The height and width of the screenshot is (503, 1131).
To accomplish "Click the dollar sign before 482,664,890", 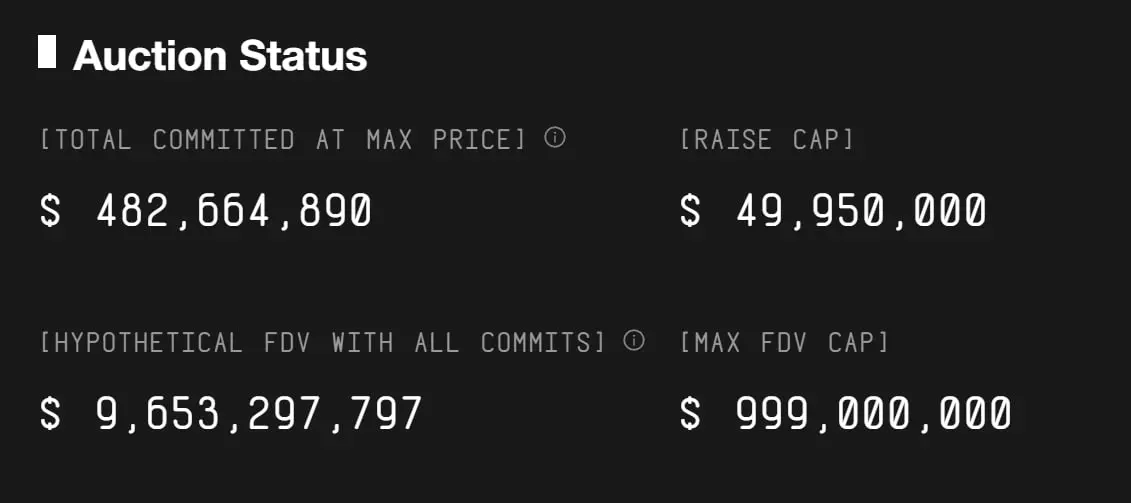I will pyautogui.click(x=50, y=211).
